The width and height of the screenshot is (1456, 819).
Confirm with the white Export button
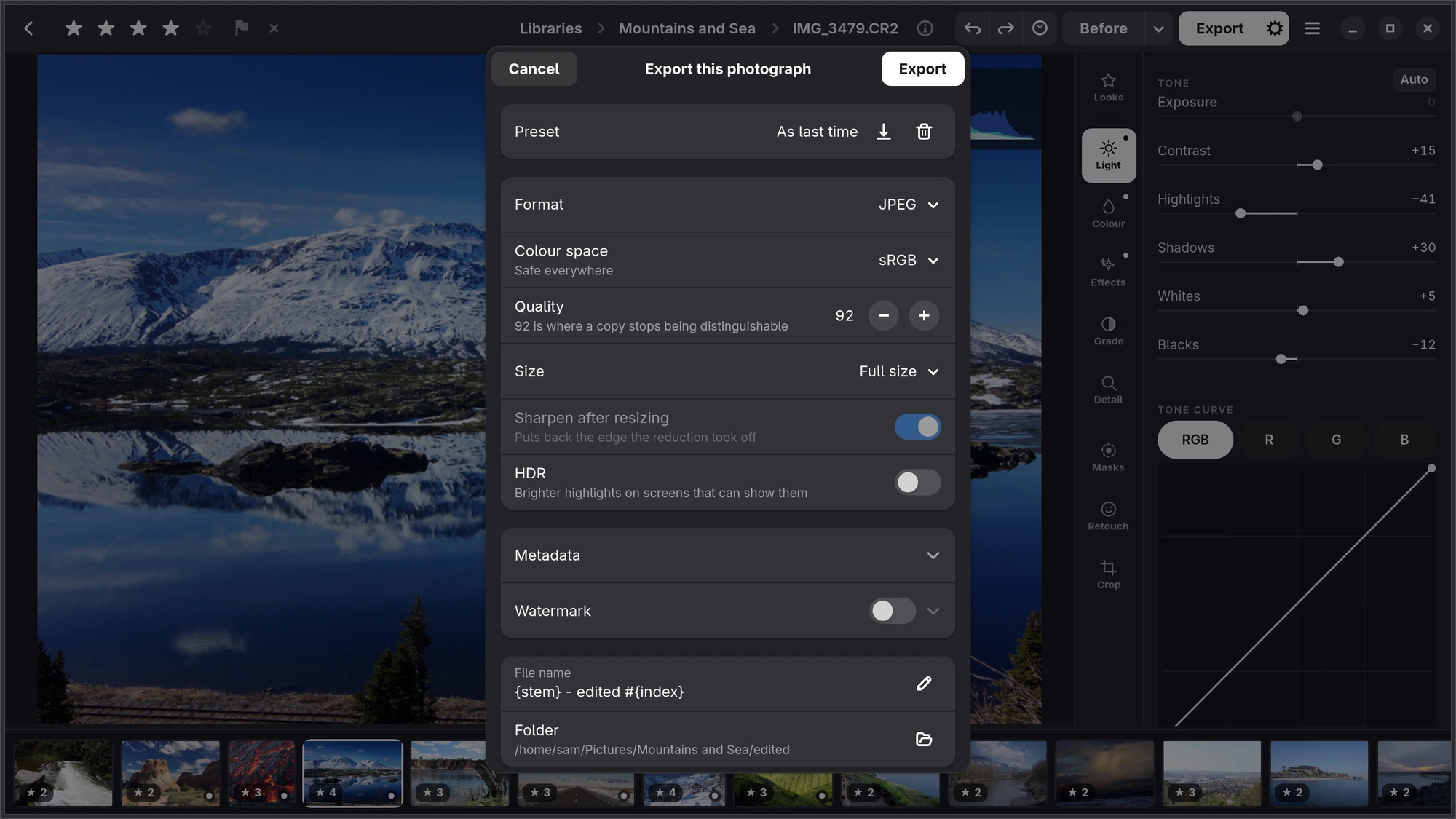pyautogui.click(x=922, y=69)
